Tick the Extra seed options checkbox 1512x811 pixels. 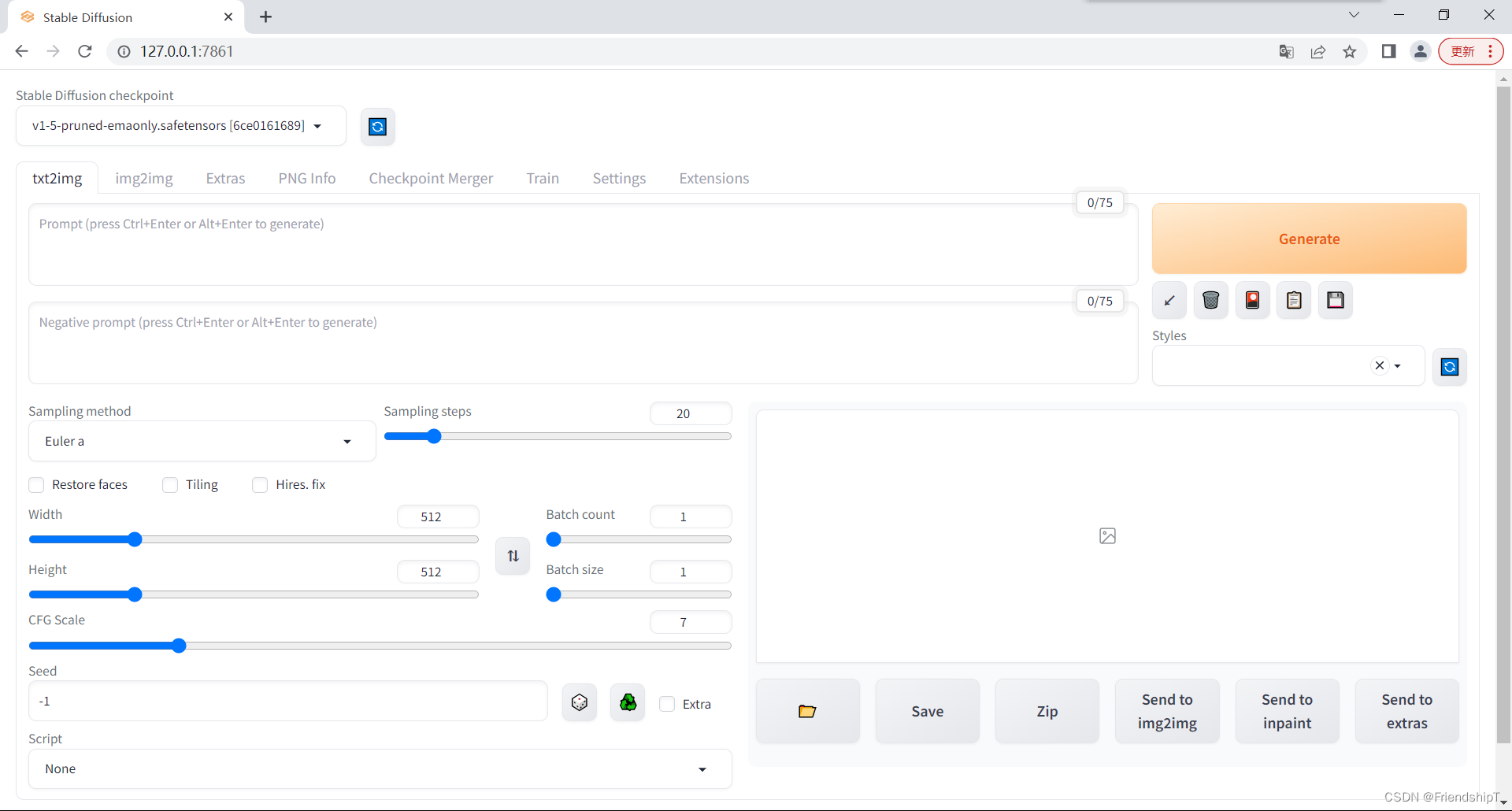(x=667, y=704)
